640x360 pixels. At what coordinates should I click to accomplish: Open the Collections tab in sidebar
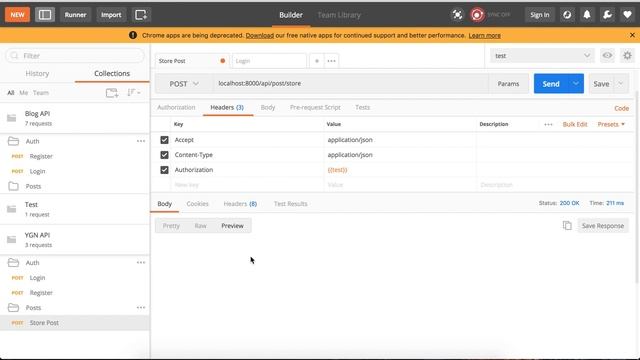click(112, 73)
